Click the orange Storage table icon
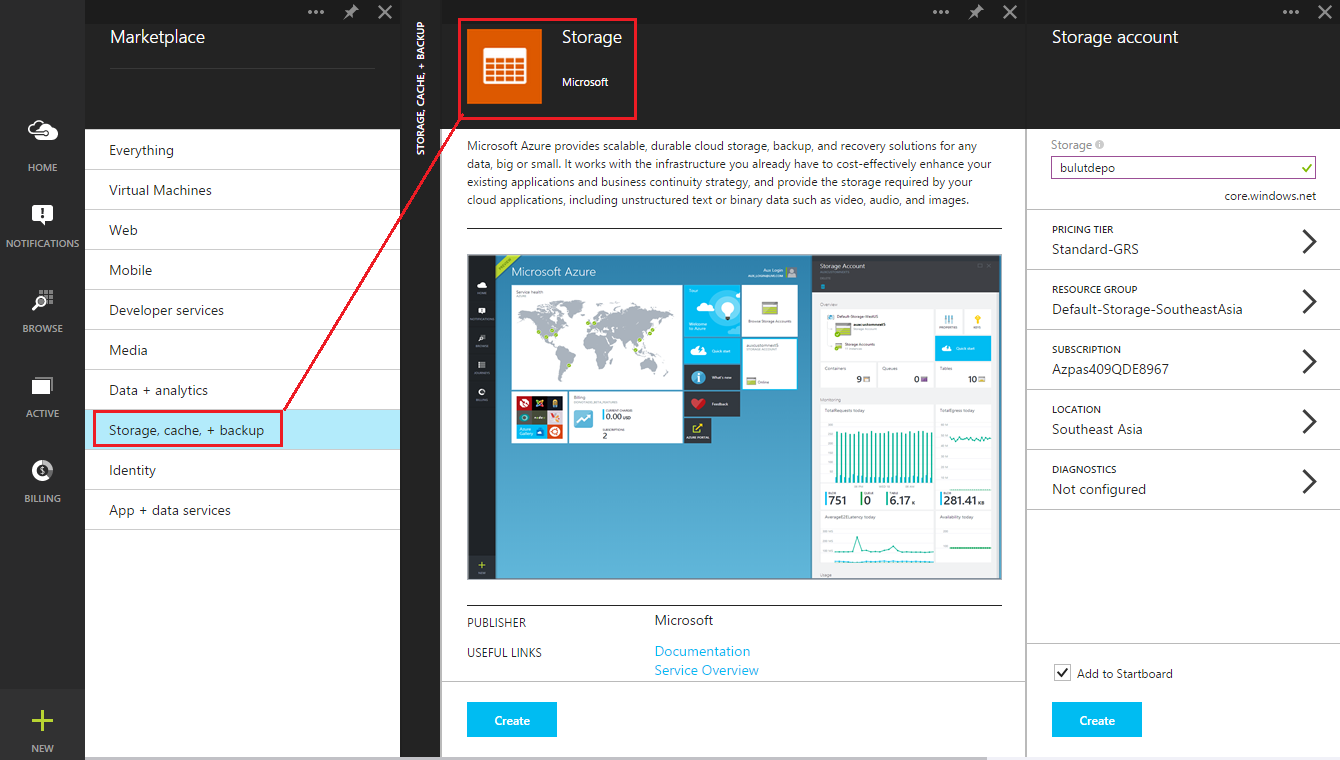This screenshot has width=1340, height=760. pyautogui.click(x=504, y=66)
